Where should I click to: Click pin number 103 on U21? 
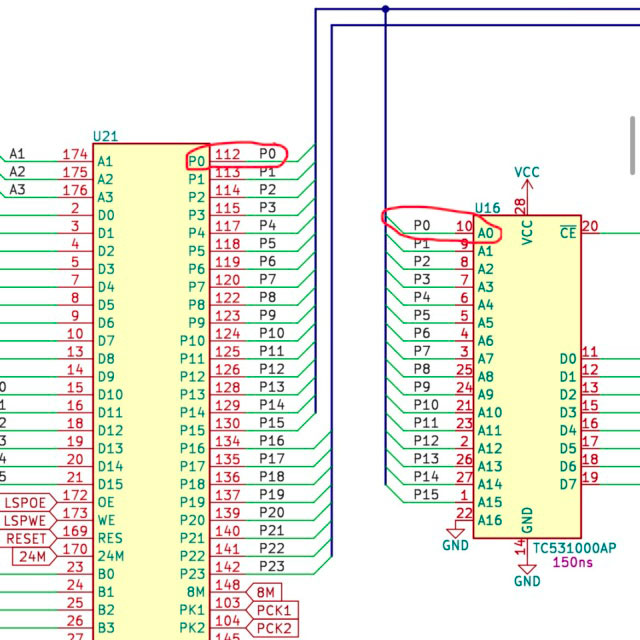[x=227, y=603]
